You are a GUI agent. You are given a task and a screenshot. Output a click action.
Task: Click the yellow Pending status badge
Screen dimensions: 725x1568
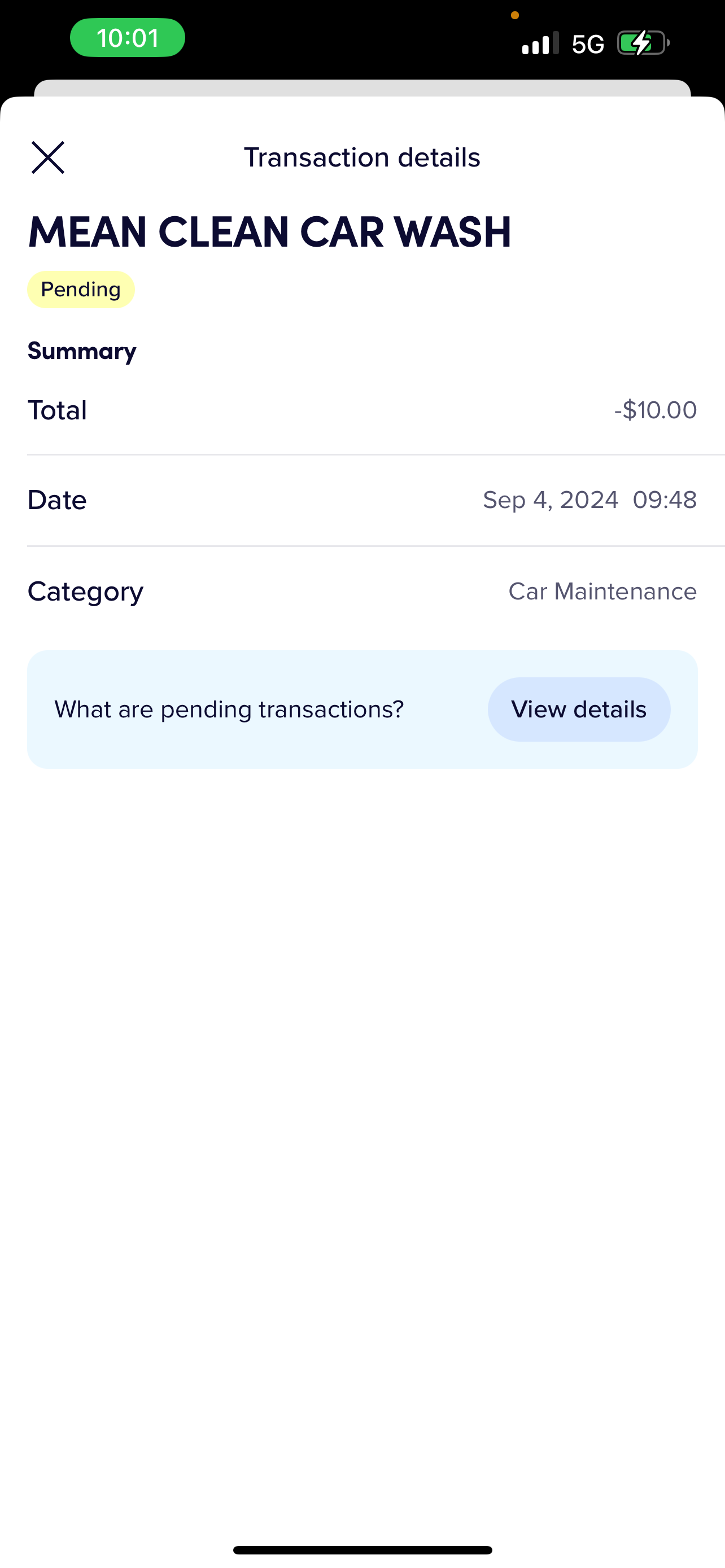pos(81,289)
